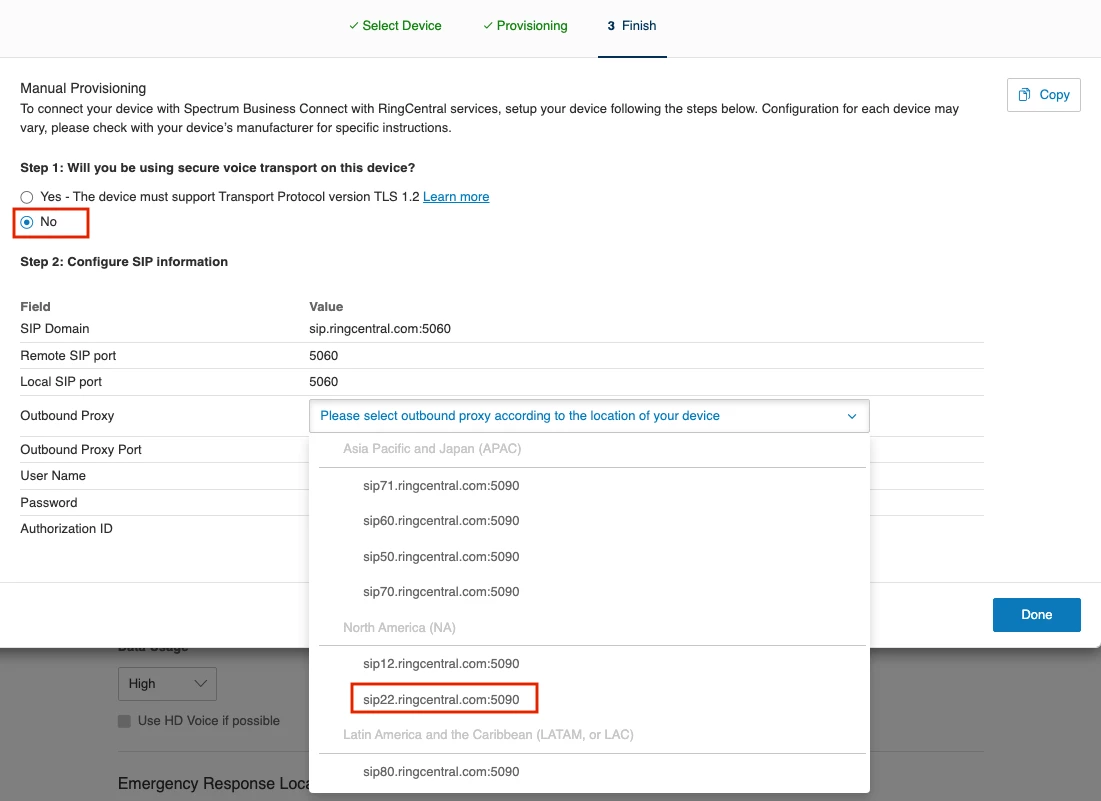
Task: Open the Outbound Proxy dropdown
Action: coord(589,416)
